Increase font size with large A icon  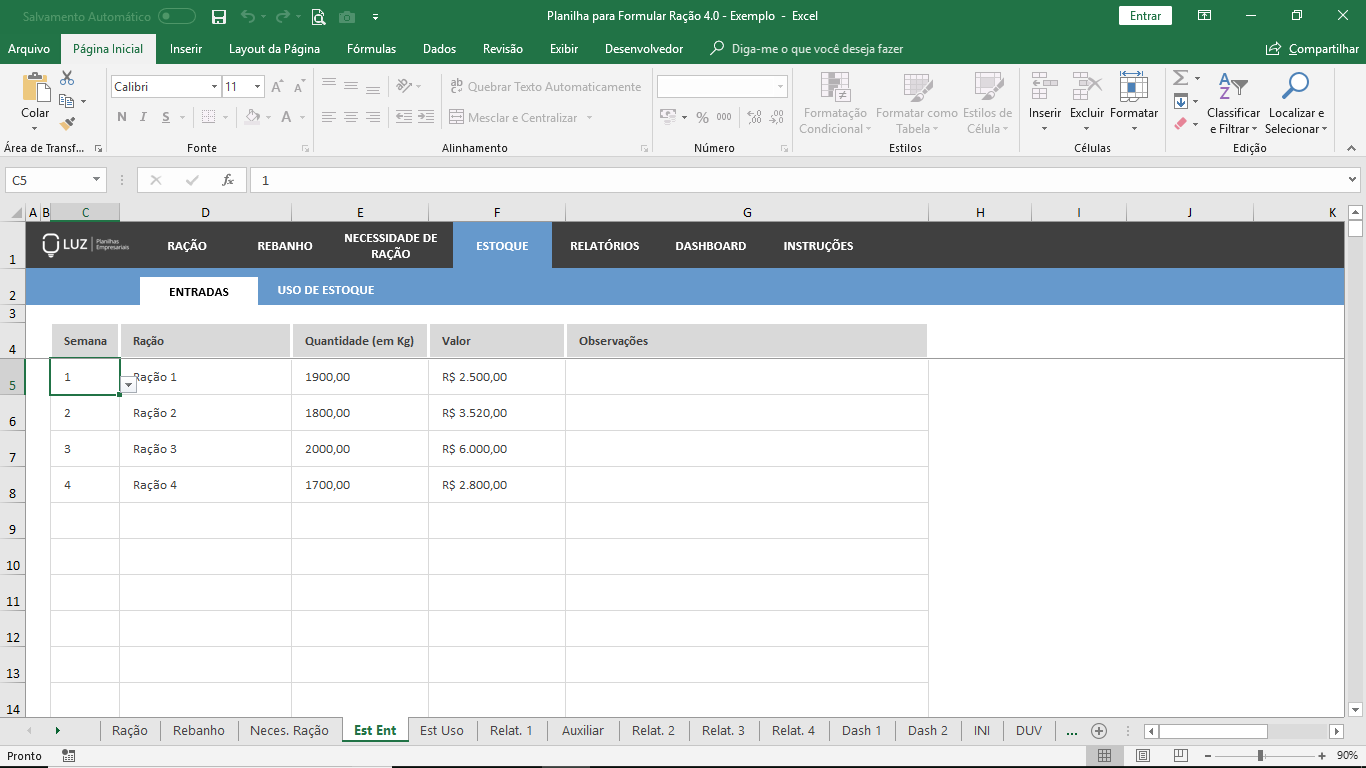point(278,87)
